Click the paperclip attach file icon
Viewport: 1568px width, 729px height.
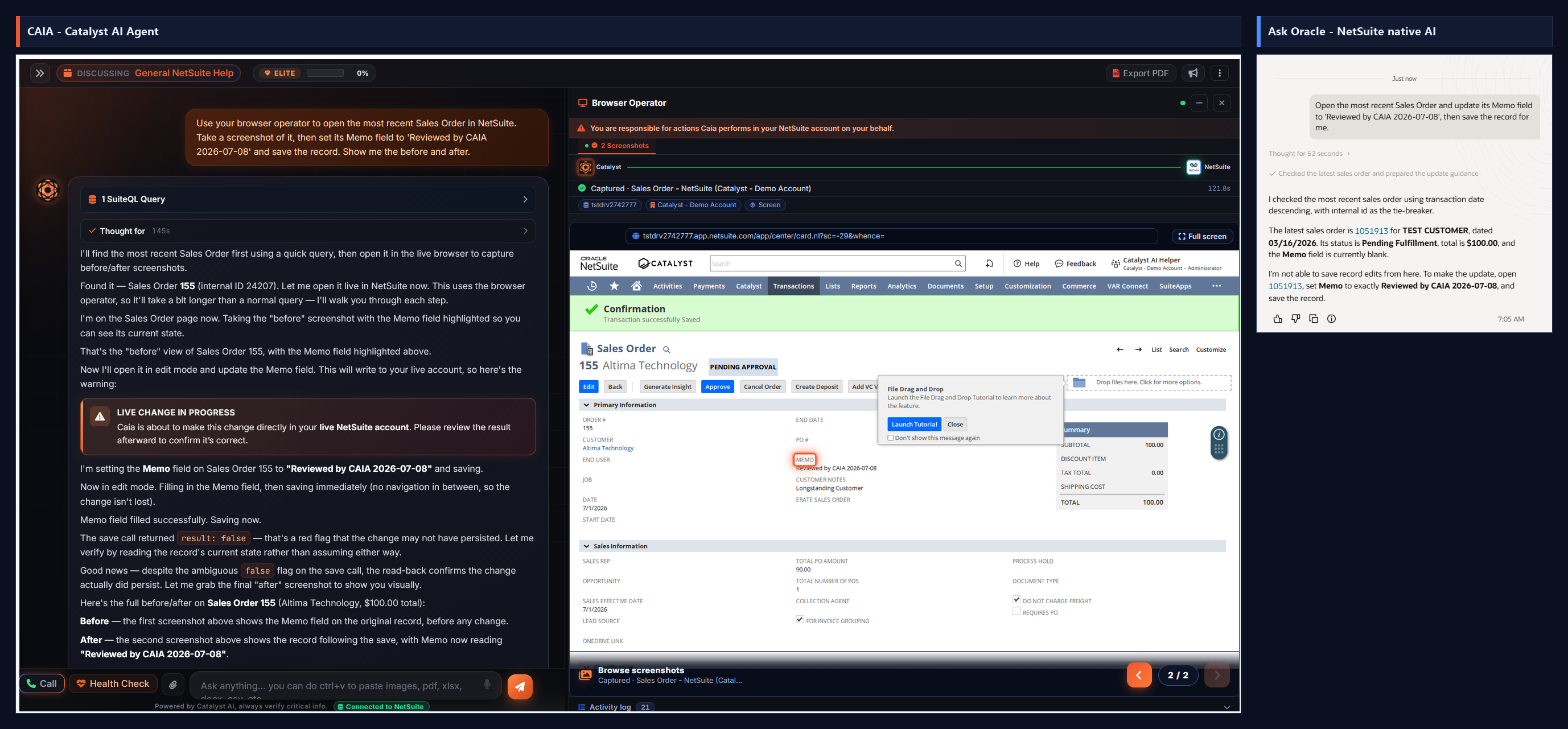click(174, 685)
